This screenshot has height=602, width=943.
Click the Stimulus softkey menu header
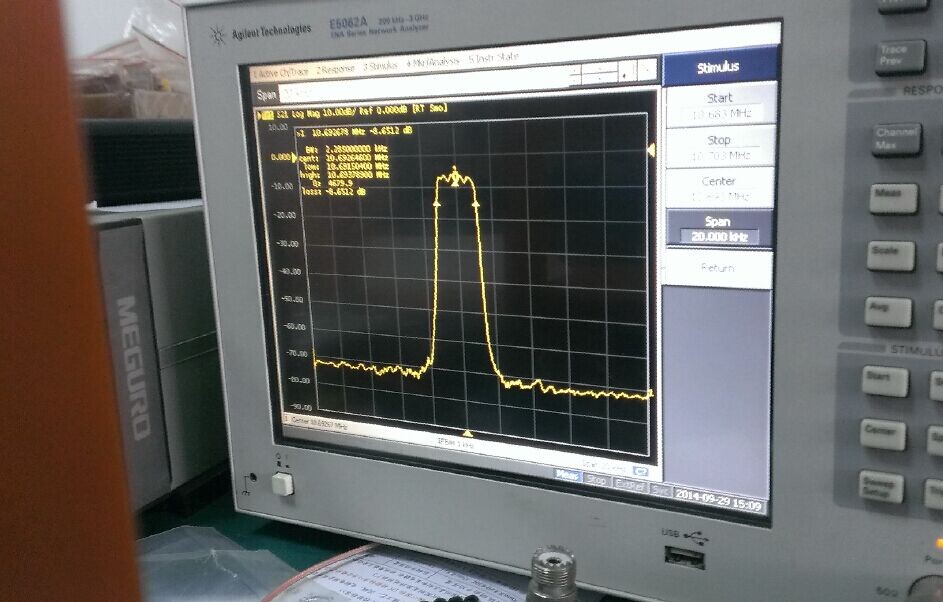click(720, 67)
